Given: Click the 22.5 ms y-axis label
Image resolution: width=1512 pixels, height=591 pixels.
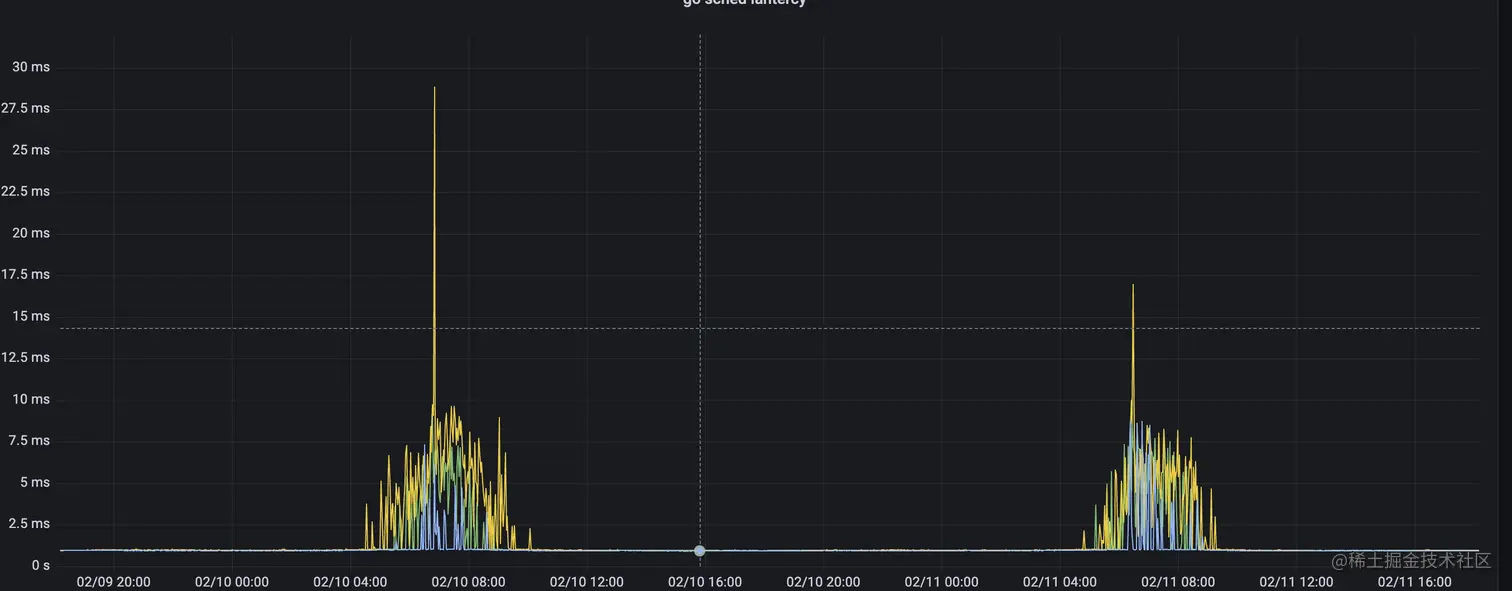Looking at the screenshot, I should pyautogui.click(x=25, y=191).
